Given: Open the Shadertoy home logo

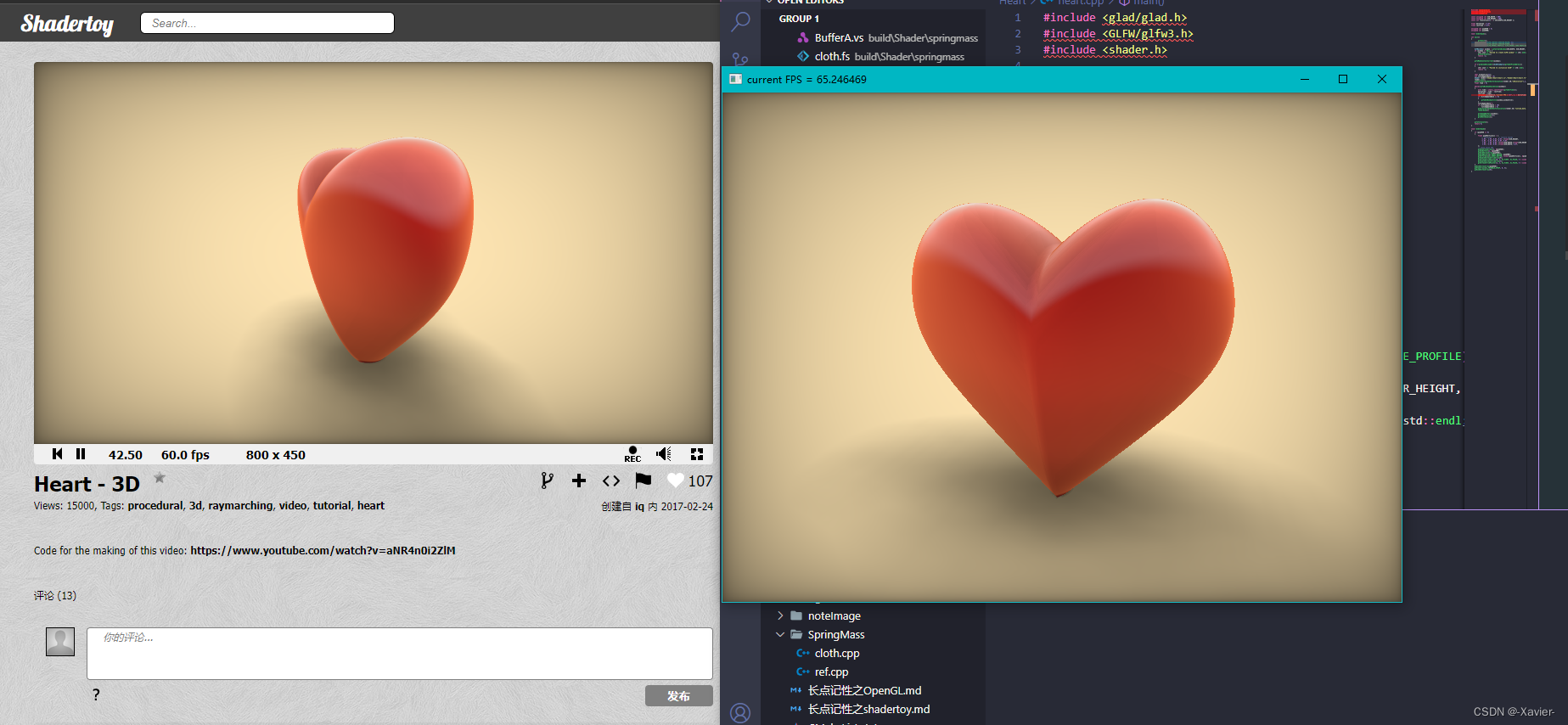Looking at the screenshot, I should (x=67, y=24).
